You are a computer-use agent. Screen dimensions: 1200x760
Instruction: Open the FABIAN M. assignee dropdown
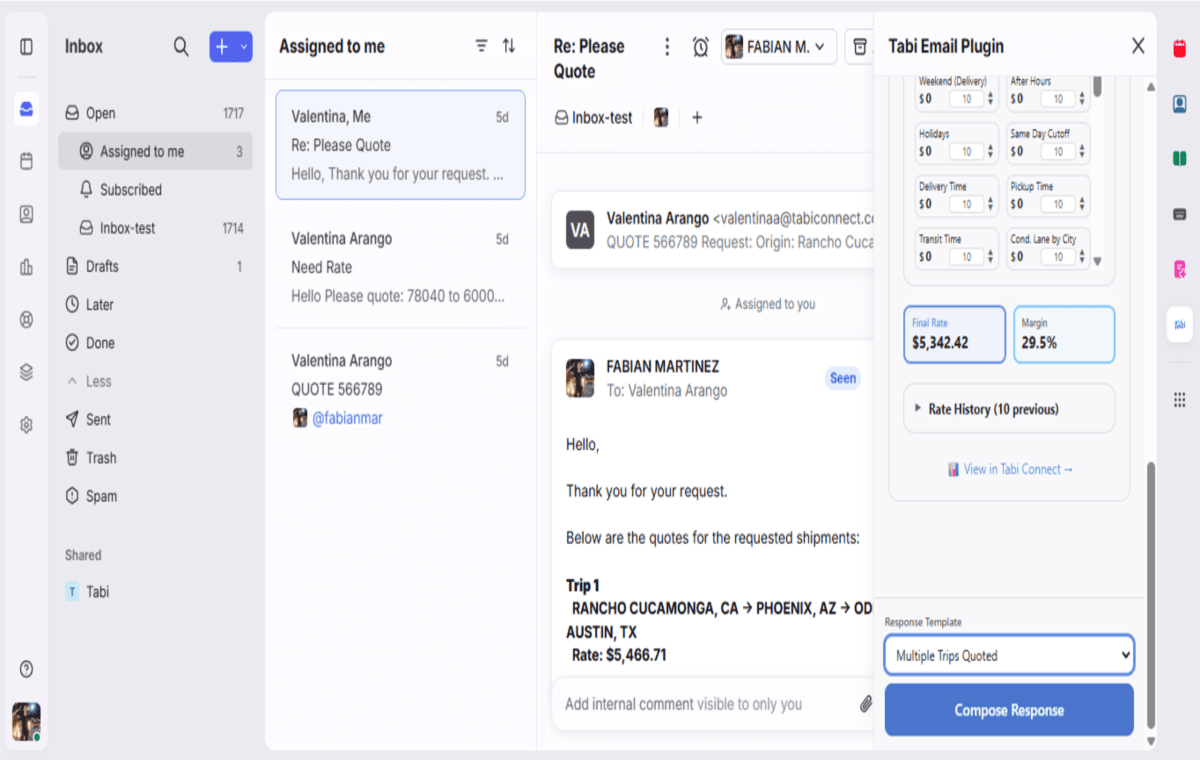pos(778,46)
